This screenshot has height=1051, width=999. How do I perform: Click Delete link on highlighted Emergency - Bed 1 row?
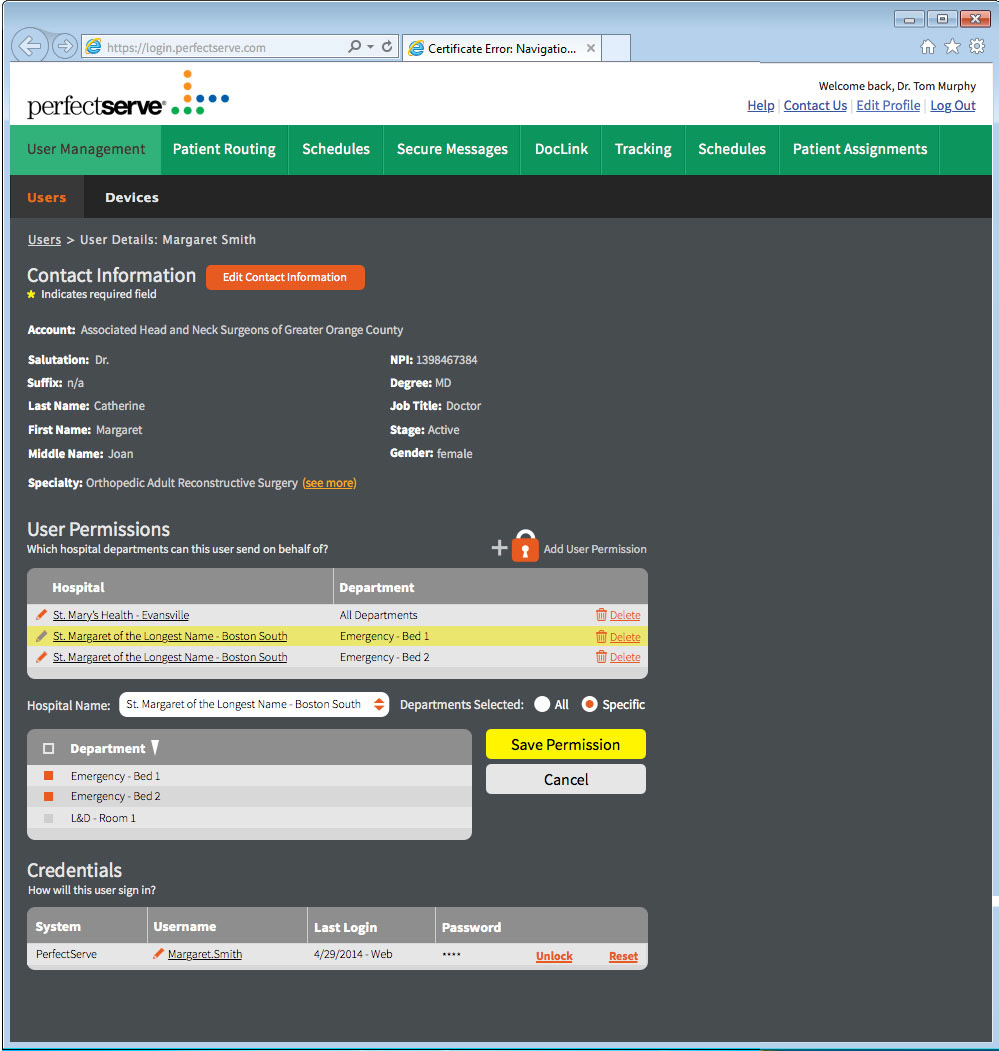click(x=625, y=637)
